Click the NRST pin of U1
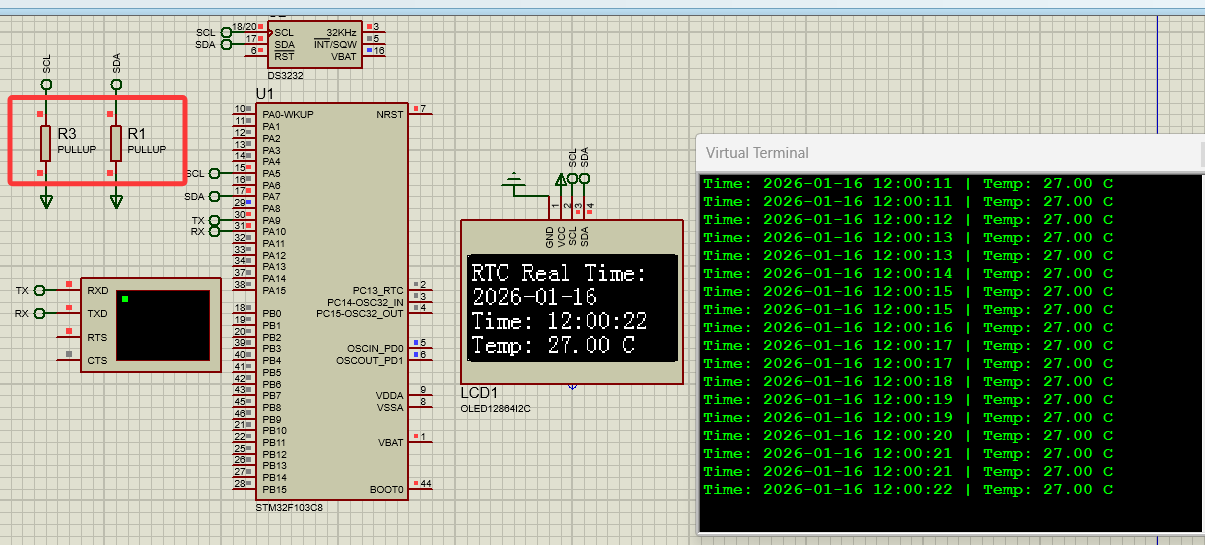This screenshot has width=1205, height=545. click(x=390, y=114)
